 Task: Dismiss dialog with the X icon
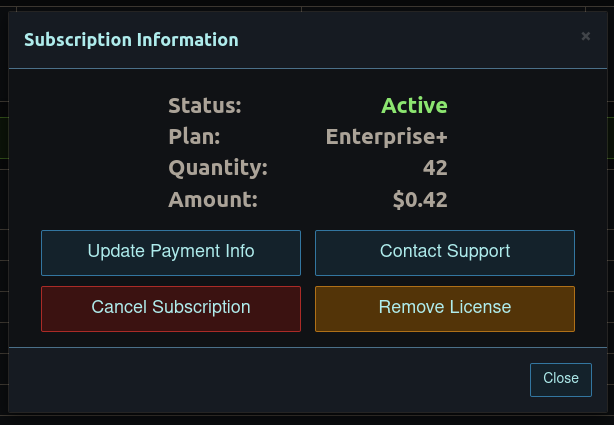(x=586, y=36)
